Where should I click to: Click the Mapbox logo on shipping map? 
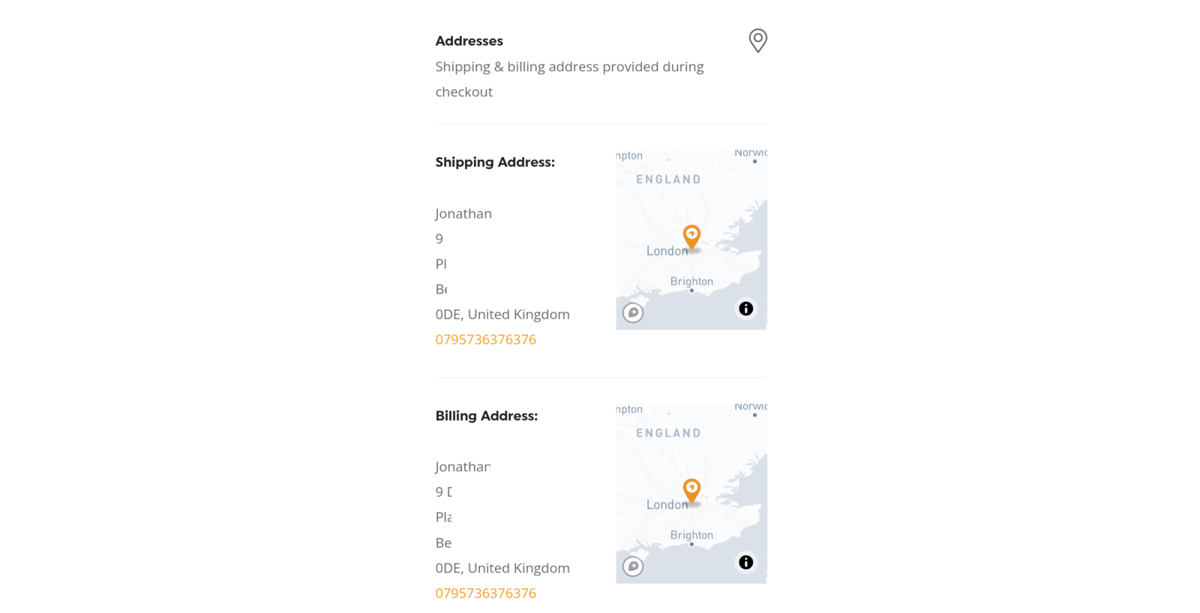click(x=633, y=313)
